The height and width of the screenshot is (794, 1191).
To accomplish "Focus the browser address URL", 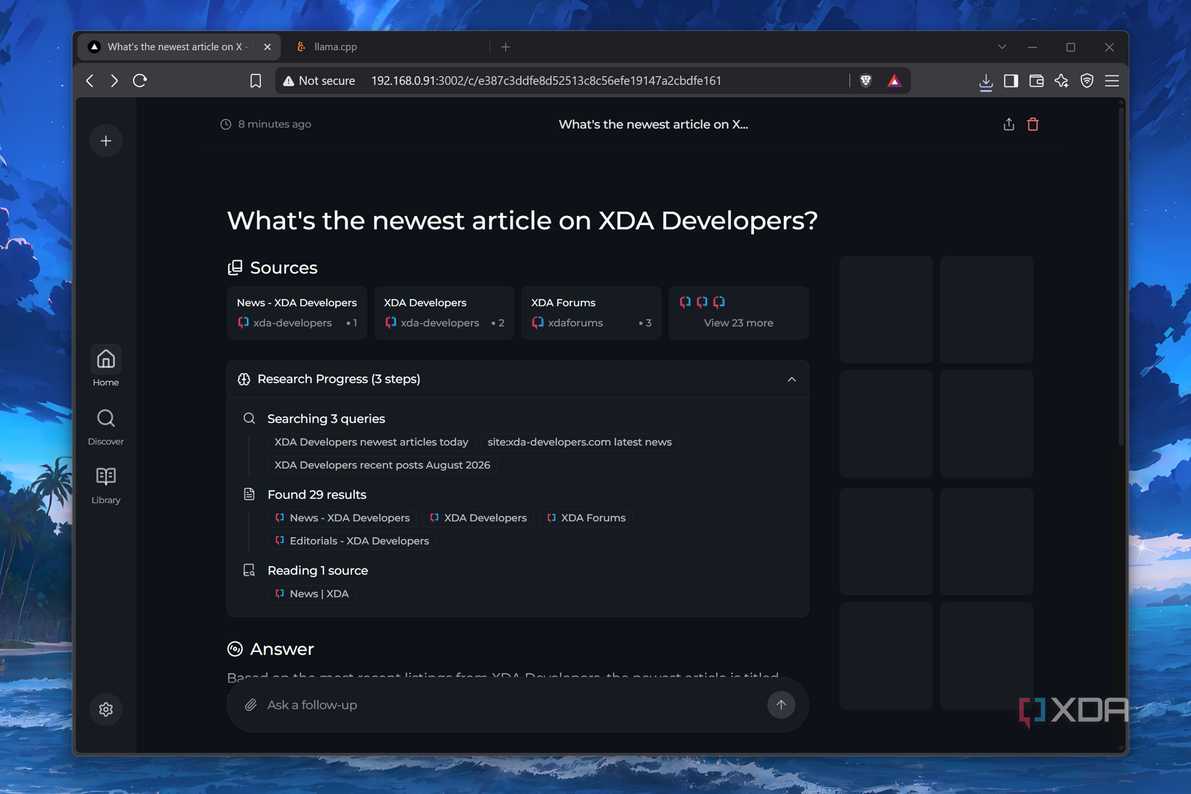I will [x=546, y=81].
